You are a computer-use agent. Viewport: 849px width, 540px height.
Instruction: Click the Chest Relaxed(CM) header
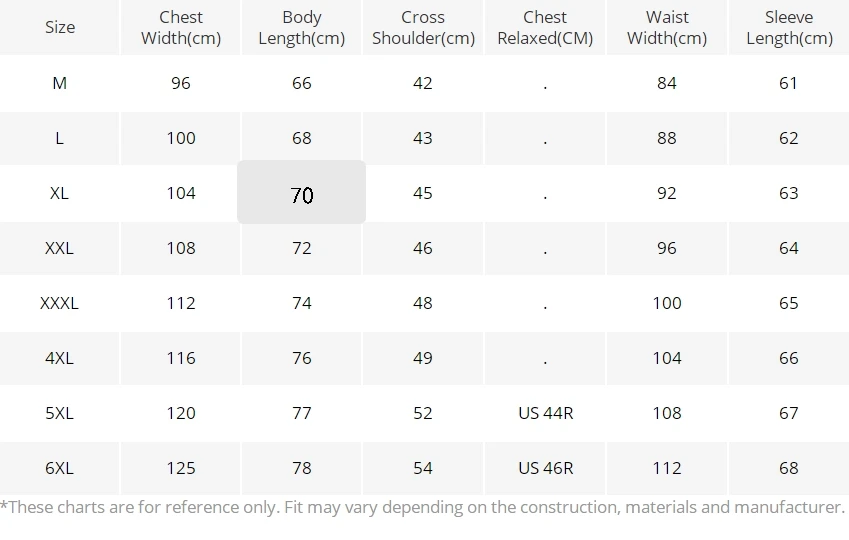[x=545, y=27]
